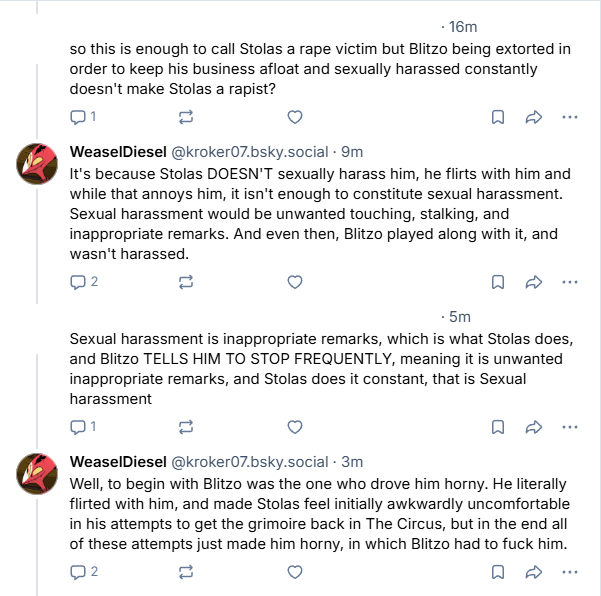Share the 16m-old post
The width and height of the screenshot is (601, 596).
(533, 117)
